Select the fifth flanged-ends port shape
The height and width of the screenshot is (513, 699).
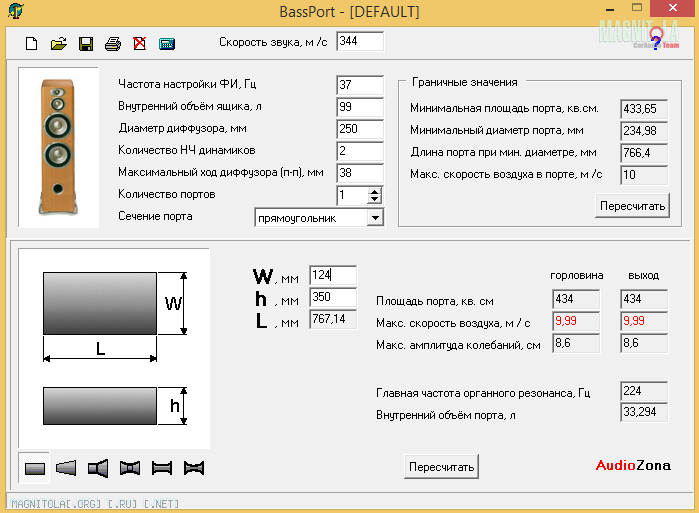tap(162, 467)
